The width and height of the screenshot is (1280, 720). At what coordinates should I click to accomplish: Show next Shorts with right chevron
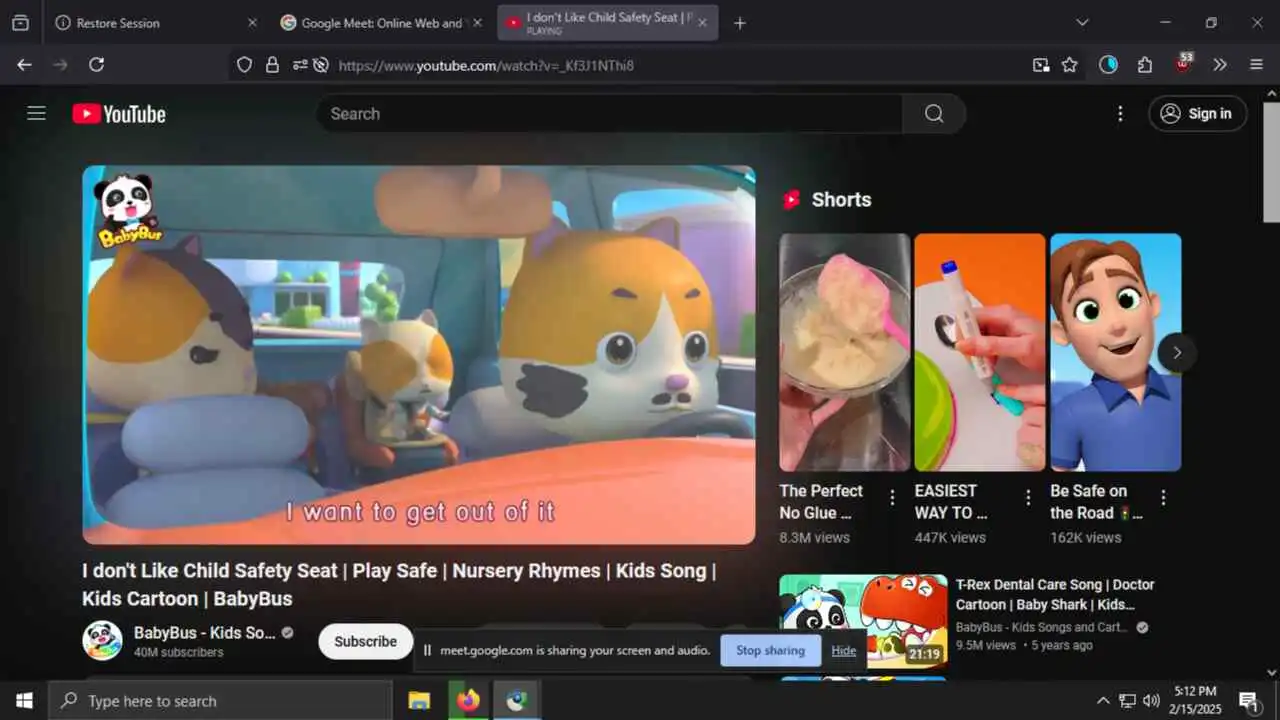click(1177, 352)
